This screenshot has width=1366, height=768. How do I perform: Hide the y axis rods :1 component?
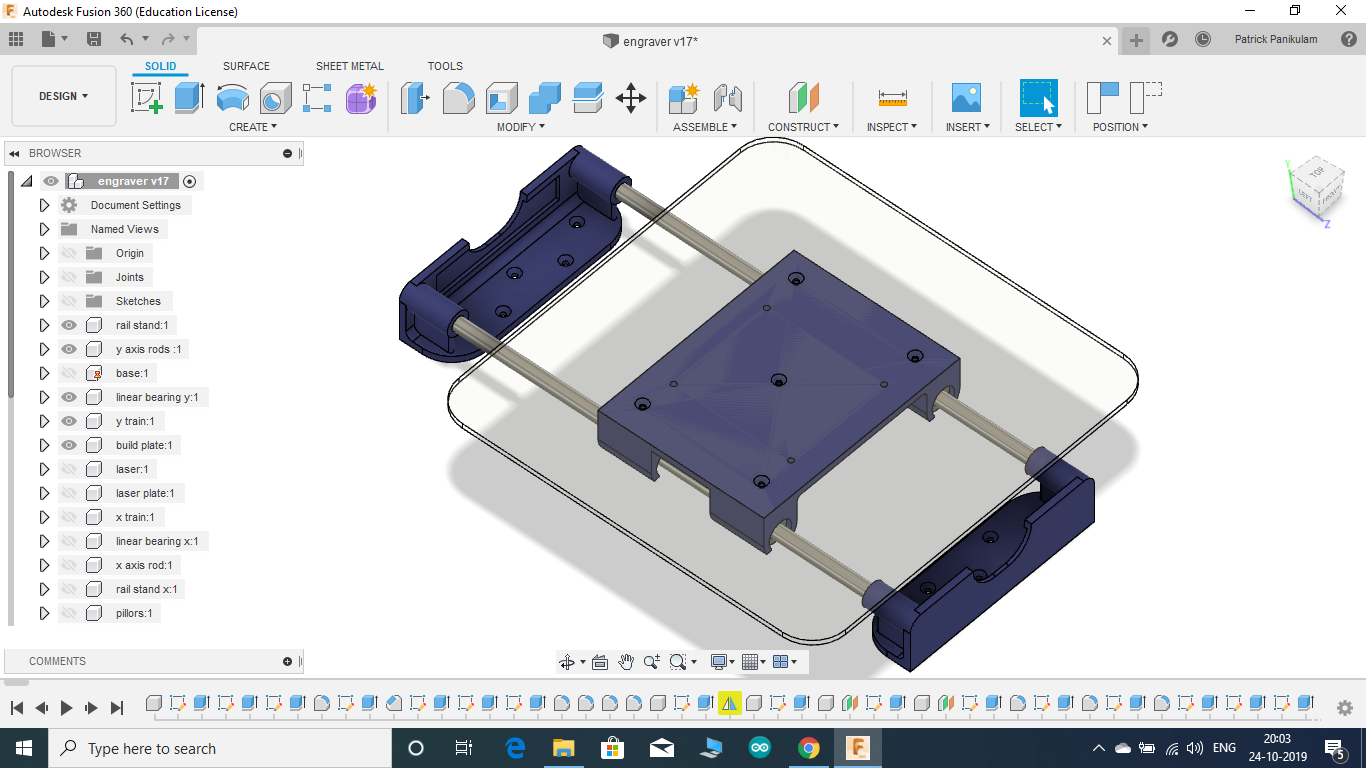pyautogui.click(x=69, y=349)
